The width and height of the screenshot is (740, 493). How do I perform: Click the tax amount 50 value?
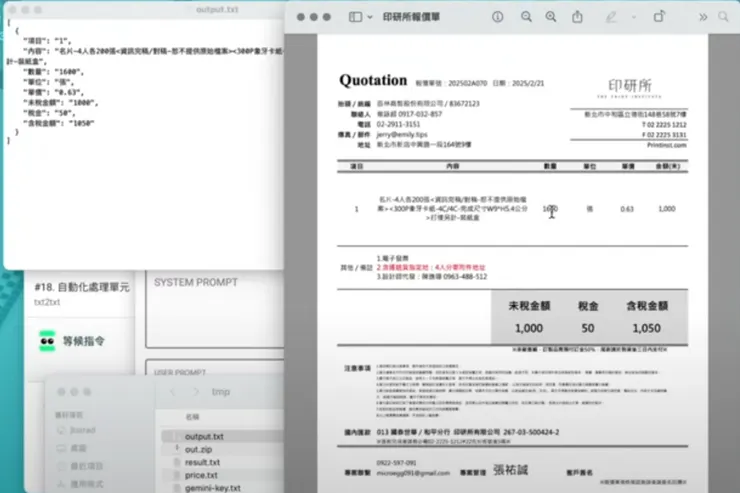point(588,328)
